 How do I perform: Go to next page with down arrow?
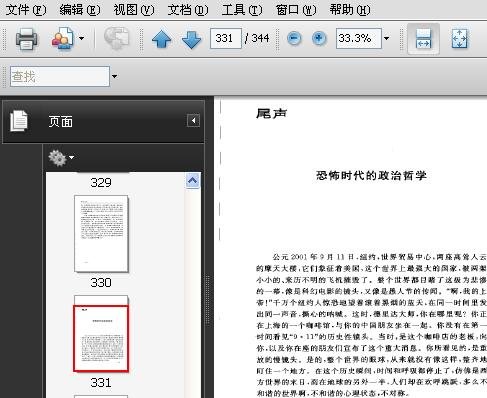point(192,40)
